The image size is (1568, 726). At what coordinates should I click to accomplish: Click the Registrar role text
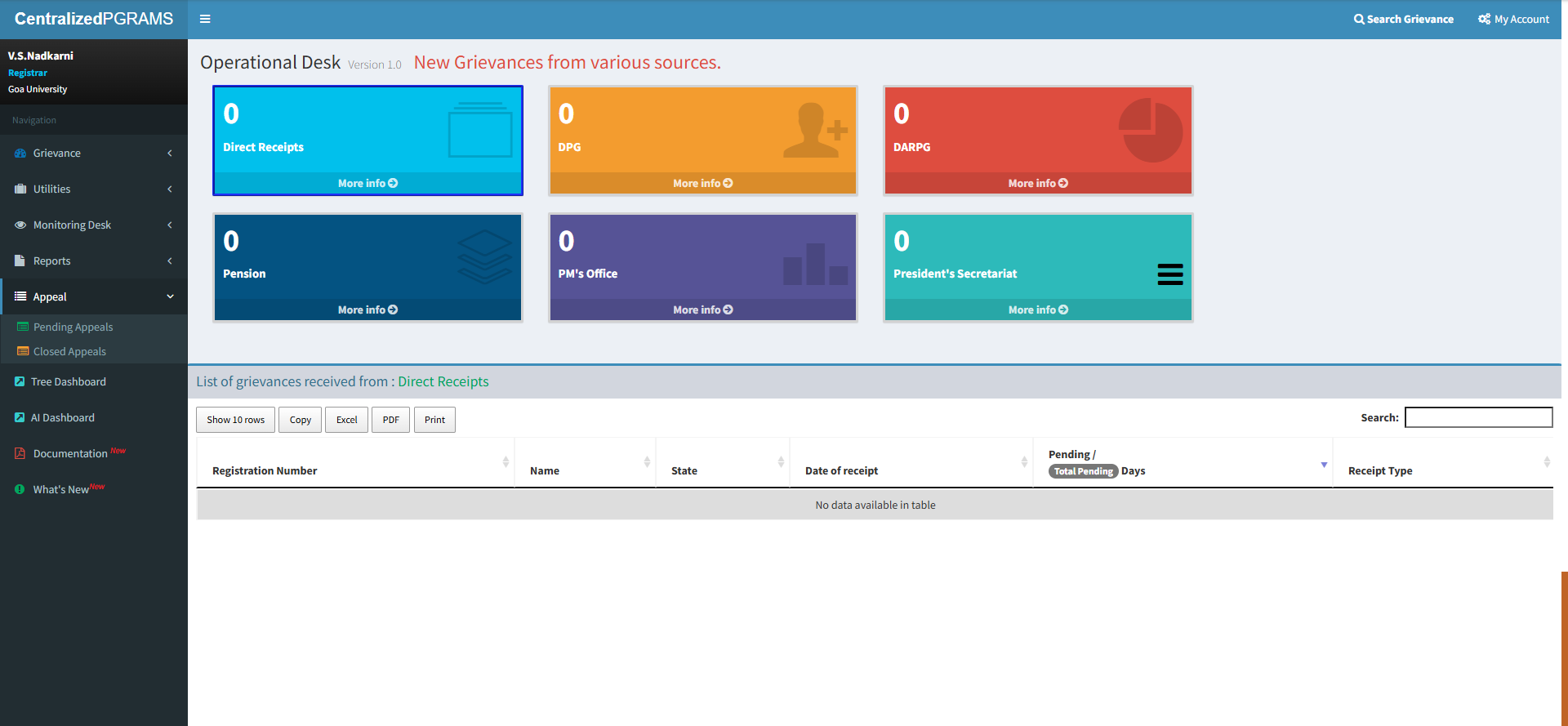tap(28, 73)
